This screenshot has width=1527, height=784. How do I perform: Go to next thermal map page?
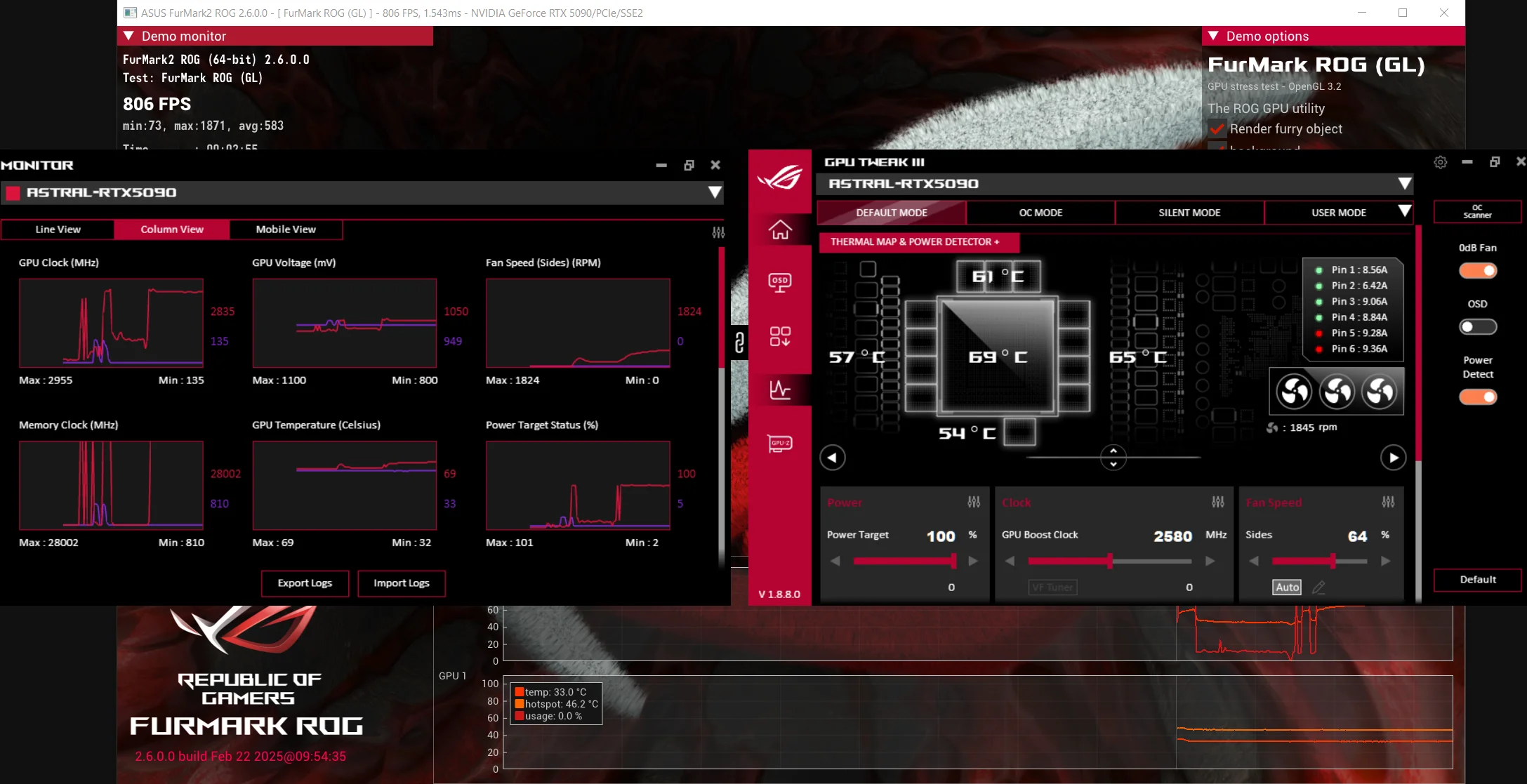click(x=1393, y=458)
